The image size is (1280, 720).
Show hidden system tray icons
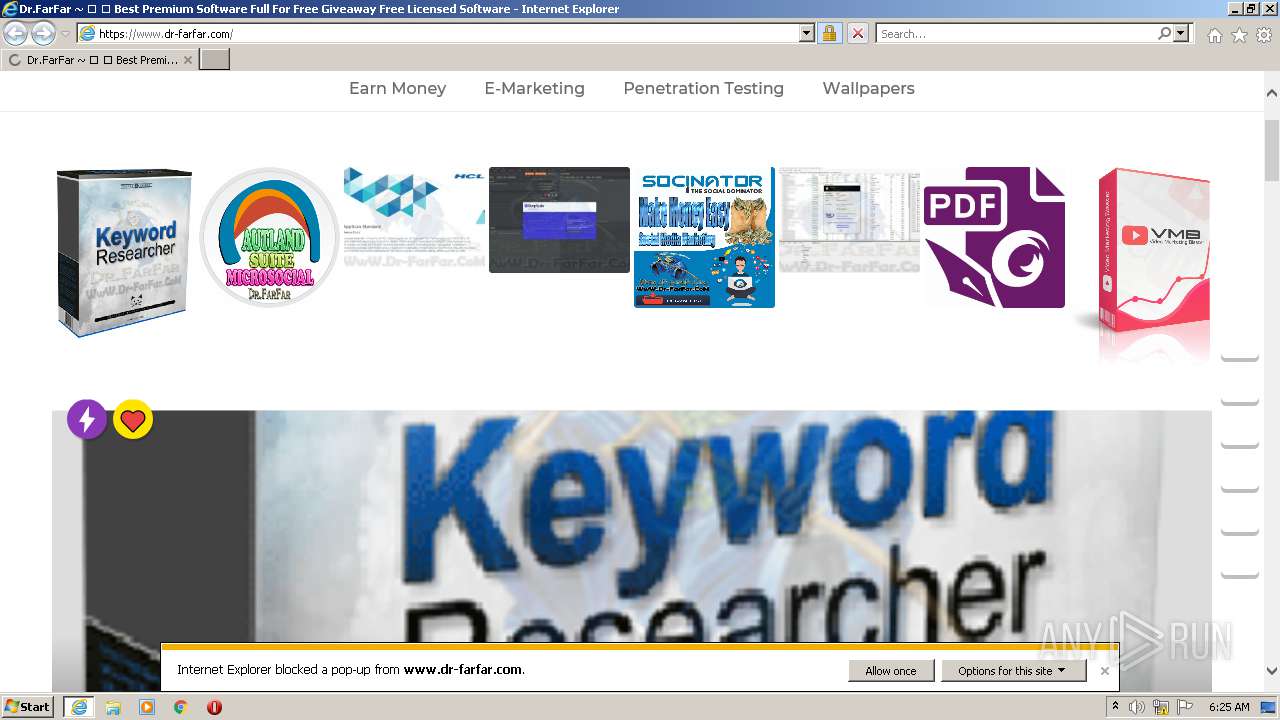[1115, 707]
